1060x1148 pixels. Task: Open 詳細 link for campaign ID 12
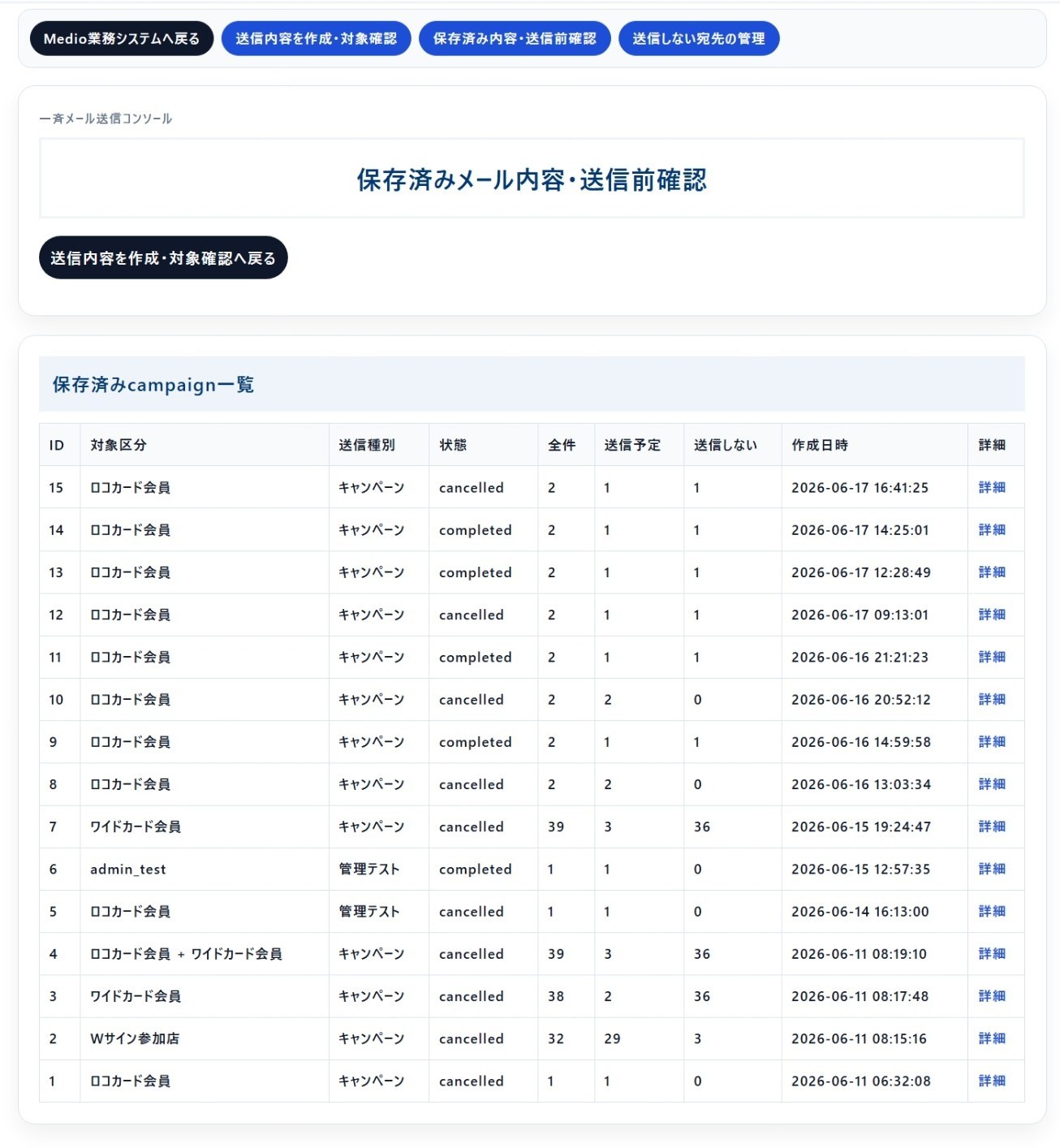992,615
